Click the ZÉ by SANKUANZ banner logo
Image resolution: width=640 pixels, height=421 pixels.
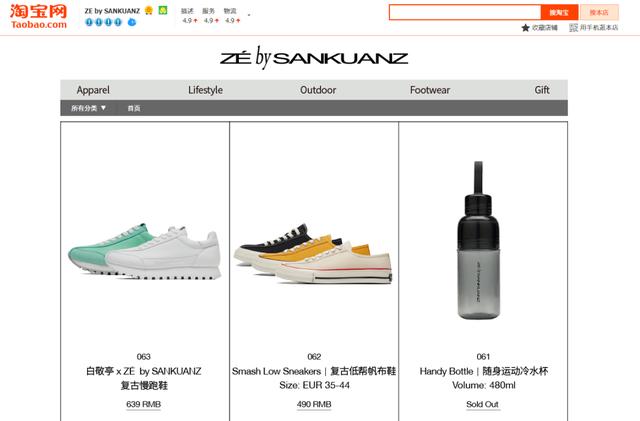[314, 58]
